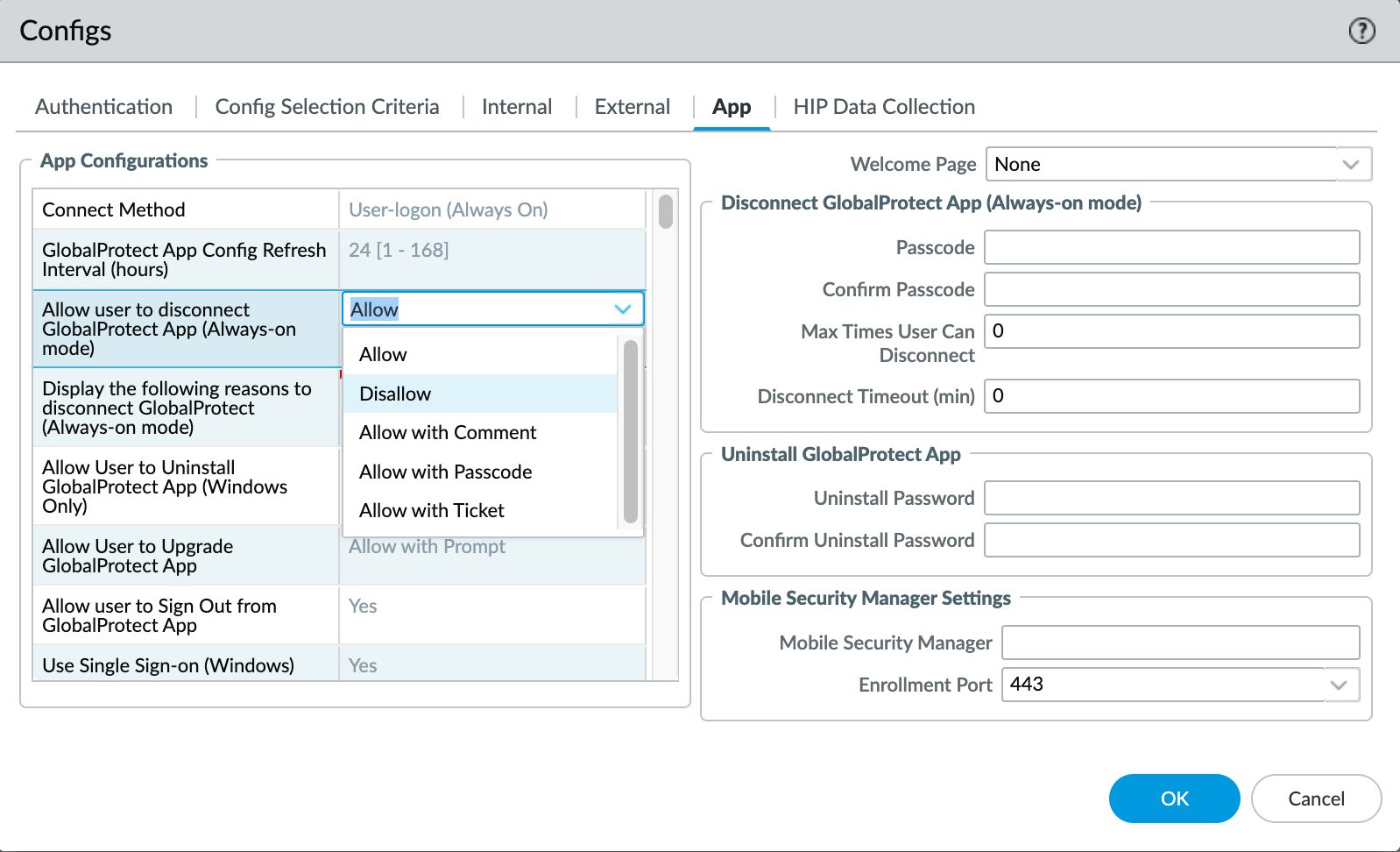The image size is (1400, 852).
Task: Select the Display the following reasons row
Action: point(186,408)
